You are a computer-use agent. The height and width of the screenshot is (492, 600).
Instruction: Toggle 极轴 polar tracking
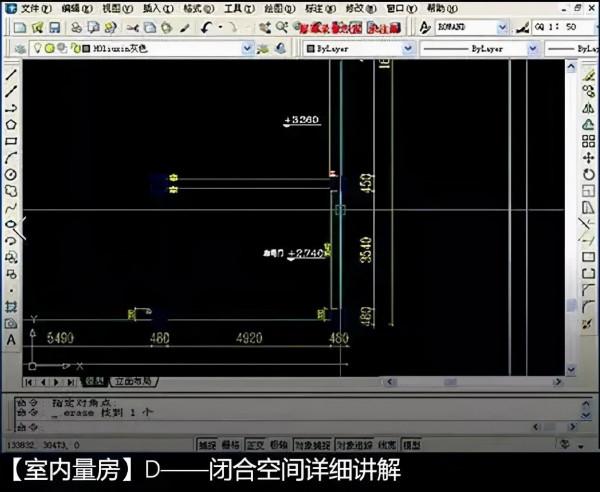pyautogui.click(x=279, y=445)
